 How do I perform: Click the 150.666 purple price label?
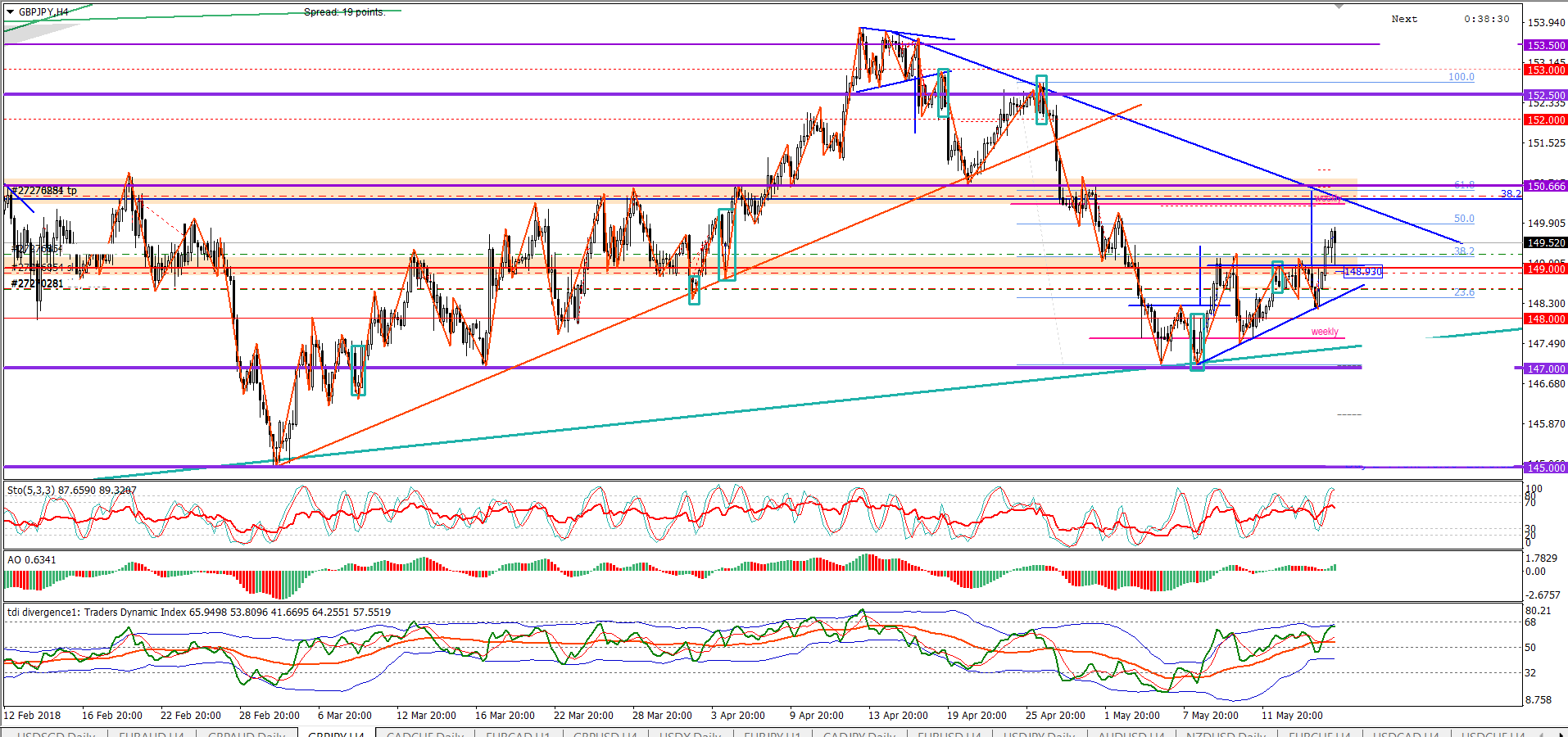(1545, 187)
